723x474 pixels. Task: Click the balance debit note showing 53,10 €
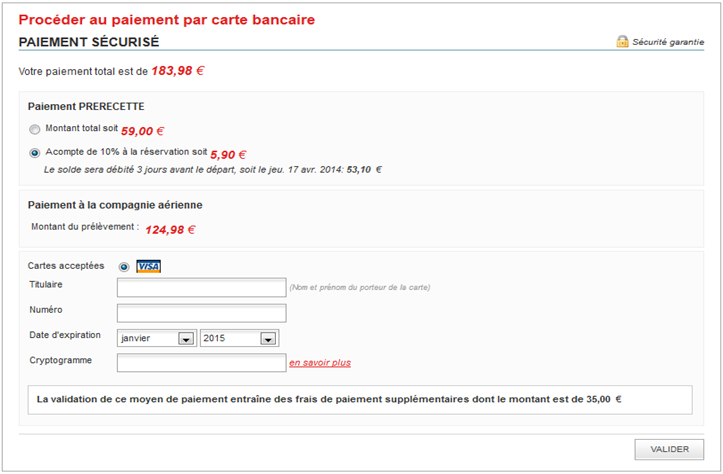coord(213,170)
